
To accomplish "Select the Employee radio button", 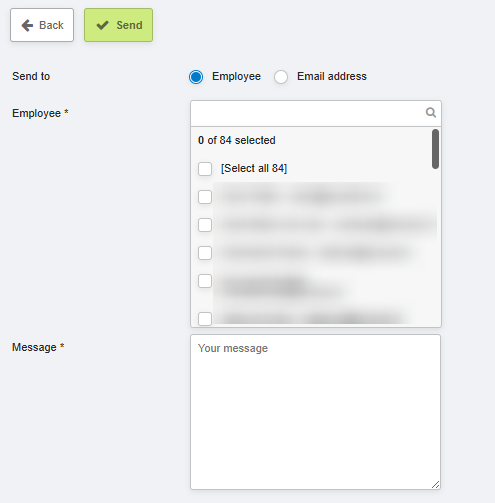I will tap(196, 77).
